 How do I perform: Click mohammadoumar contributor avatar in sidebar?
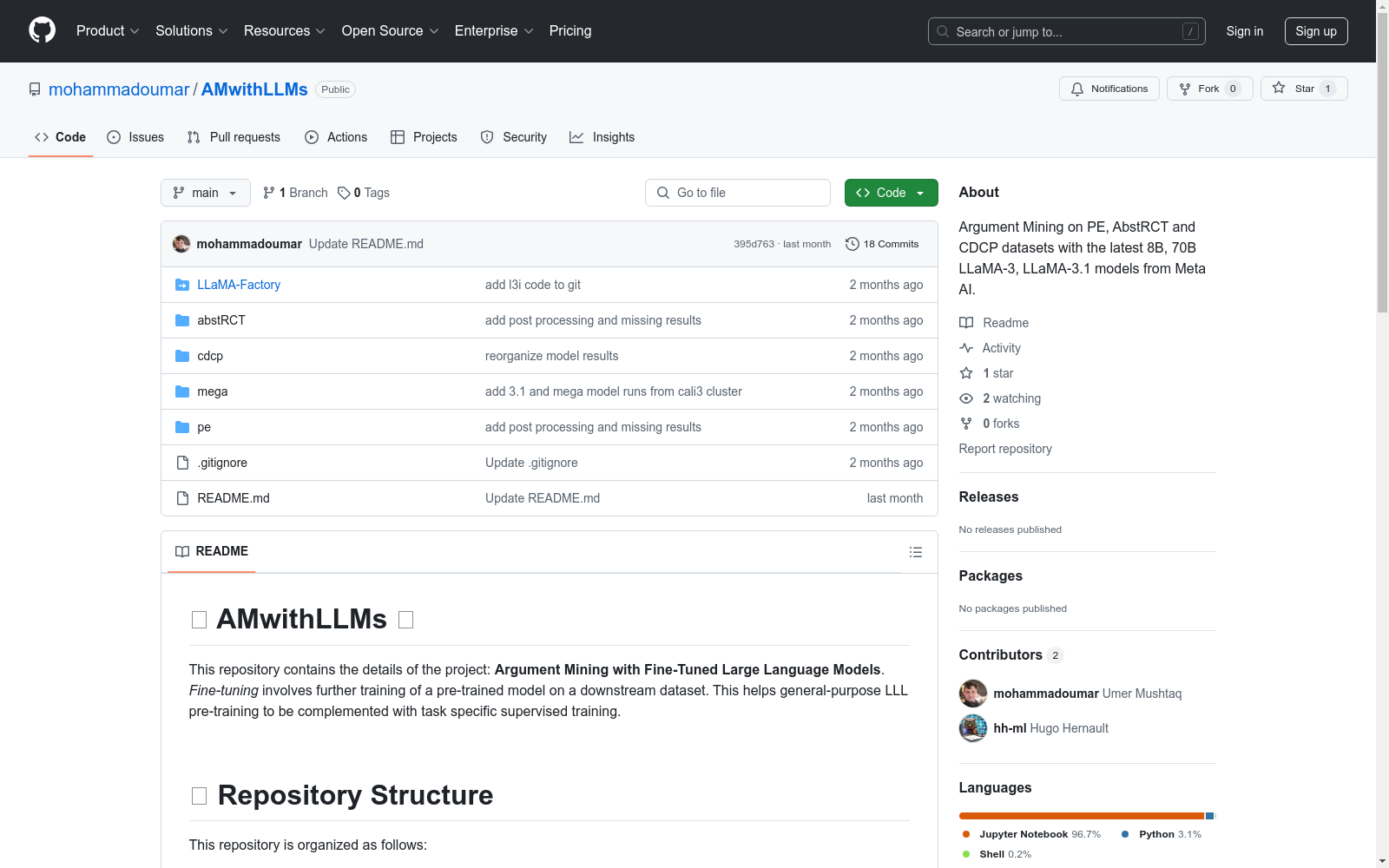(x=973, y=694)
